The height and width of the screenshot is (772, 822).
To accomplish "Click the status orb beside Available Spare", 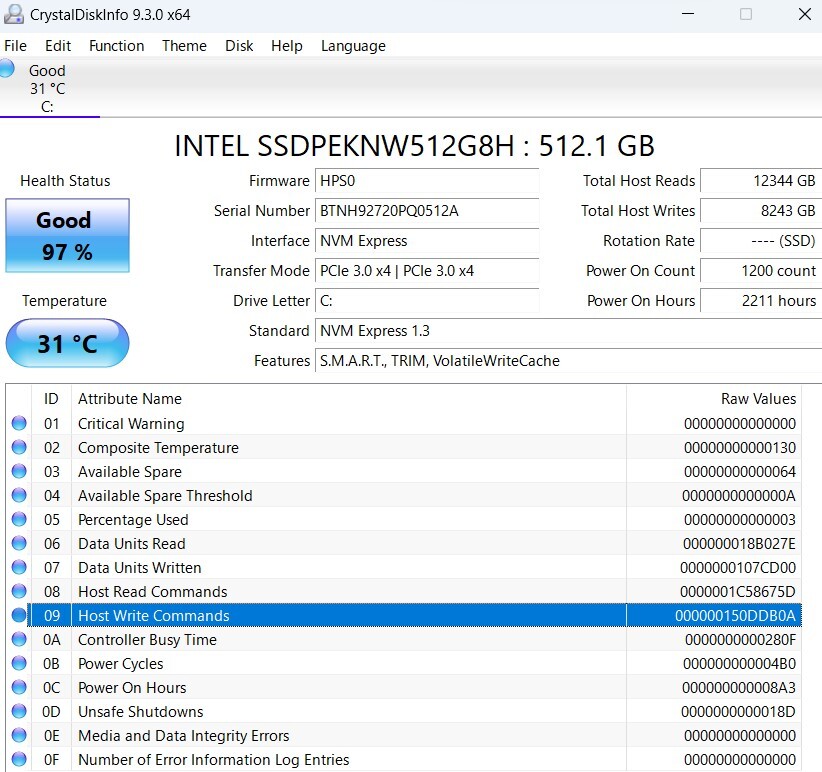I will (x=19, y=472).
